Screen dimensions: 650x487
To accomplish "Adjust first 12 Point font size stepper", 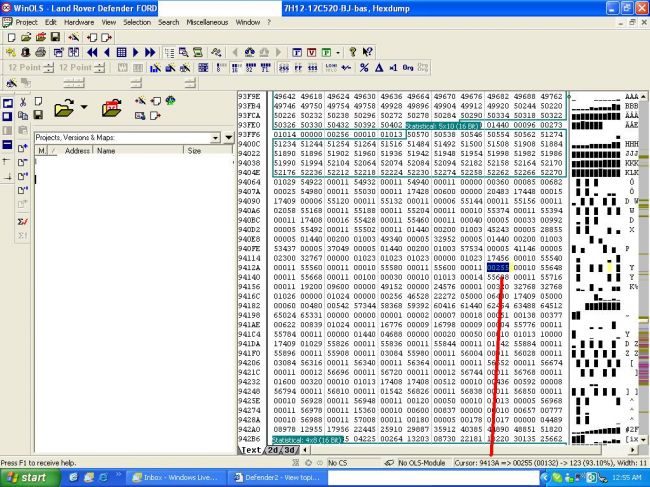I will [49, 68].
